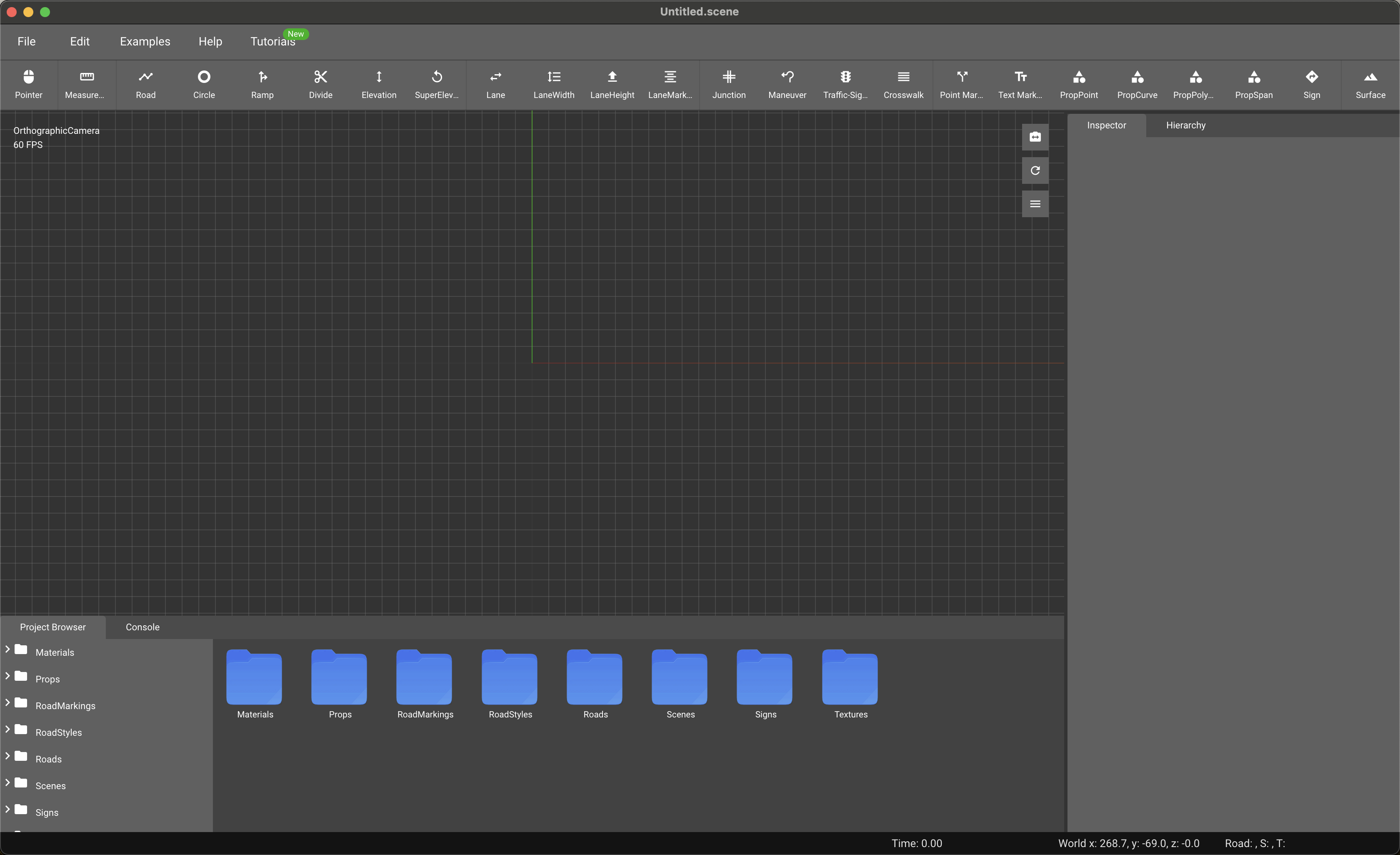
Task: Expand the Props tree folder
Action: tap(7, 675)
